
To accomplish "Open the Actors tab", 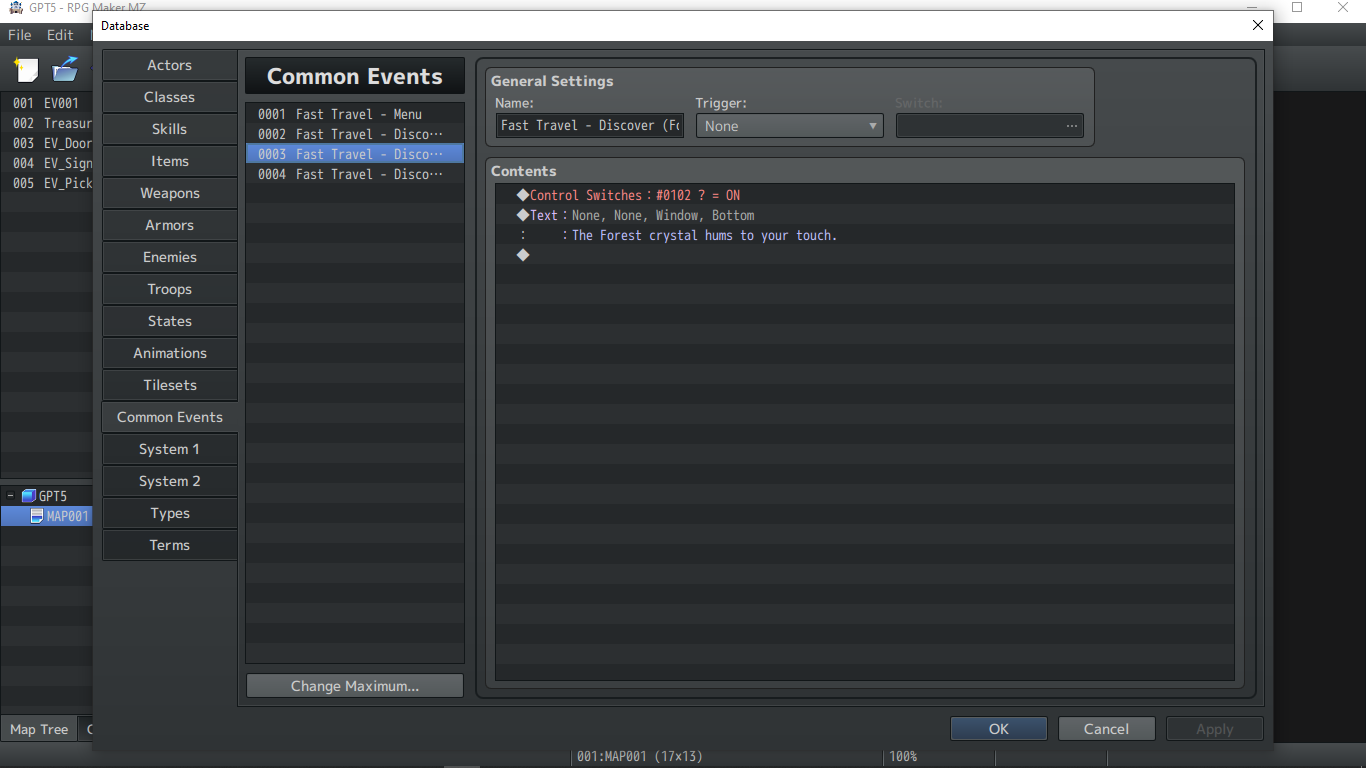I will [x=170, y=65].
